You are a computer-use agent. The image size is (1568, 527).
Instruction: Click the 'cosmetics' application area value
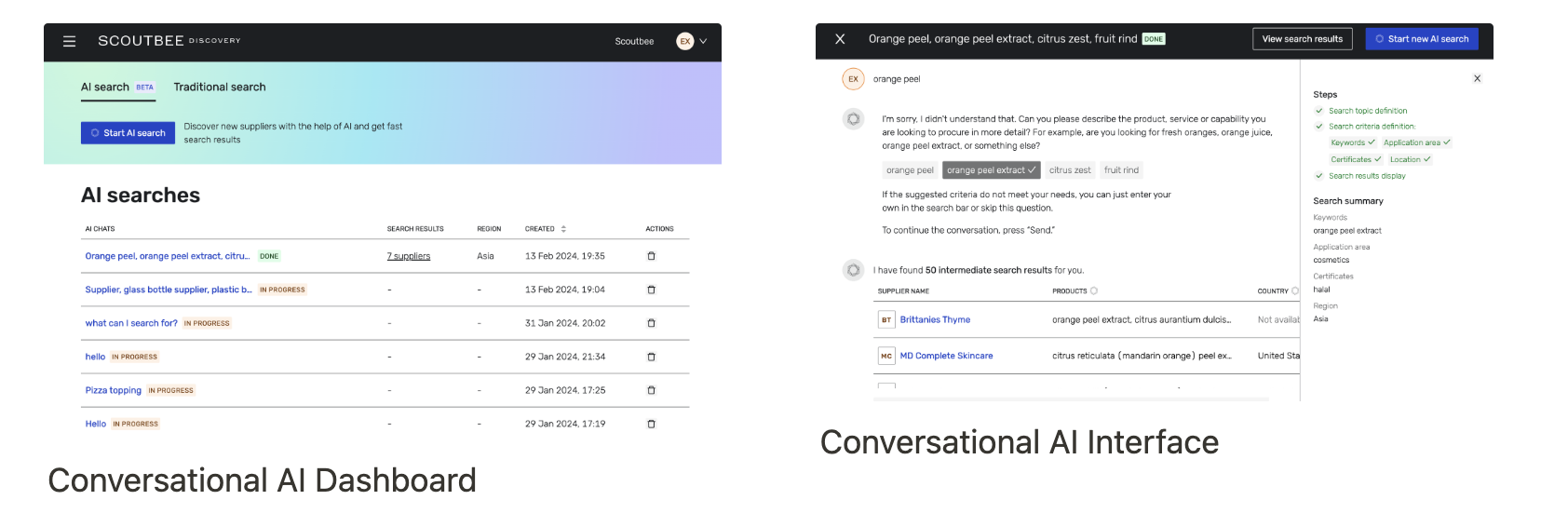[x=1331, y=260]
